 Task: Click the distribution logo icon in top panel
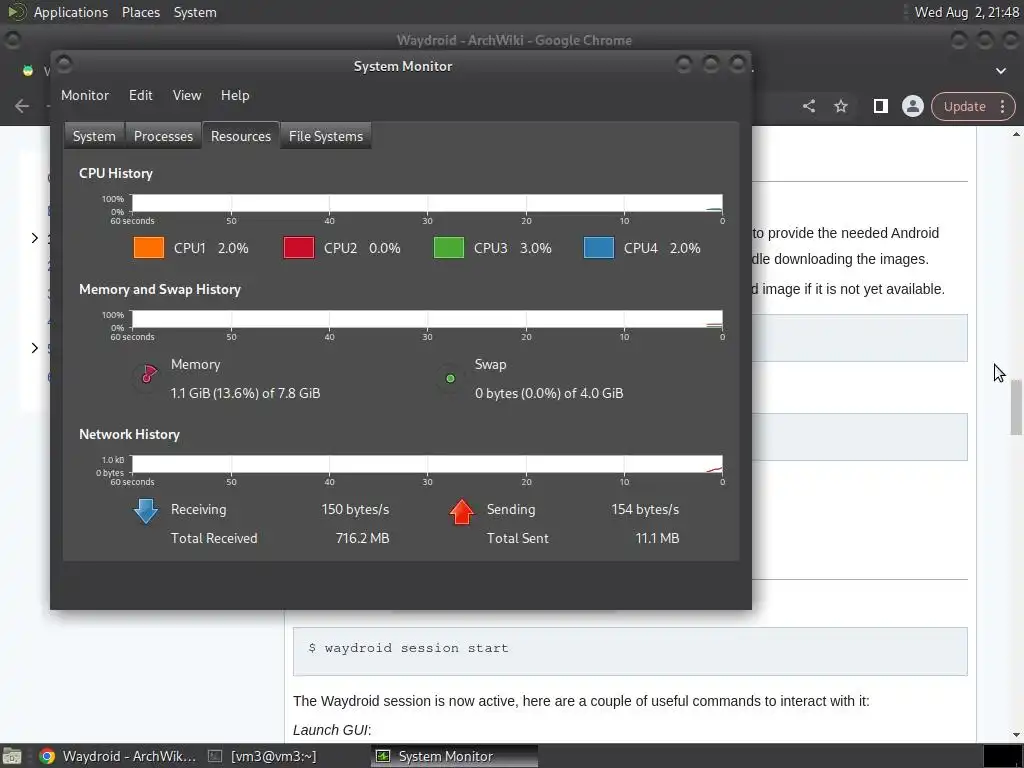click(16, 12)
